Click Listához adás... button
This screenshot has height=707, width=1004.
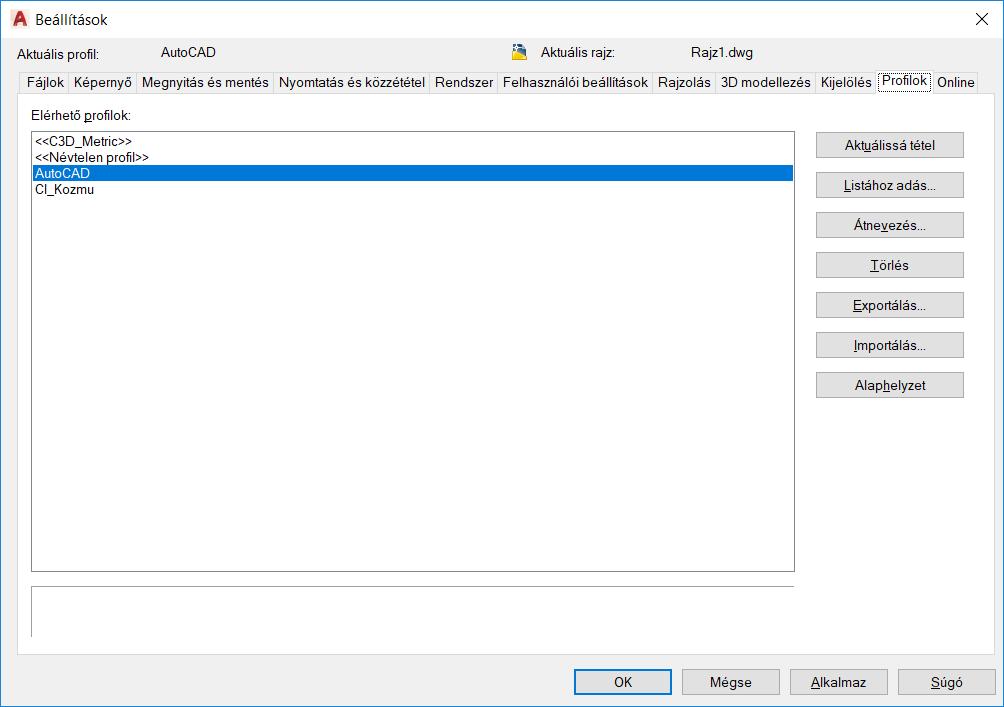coord(889,185)
